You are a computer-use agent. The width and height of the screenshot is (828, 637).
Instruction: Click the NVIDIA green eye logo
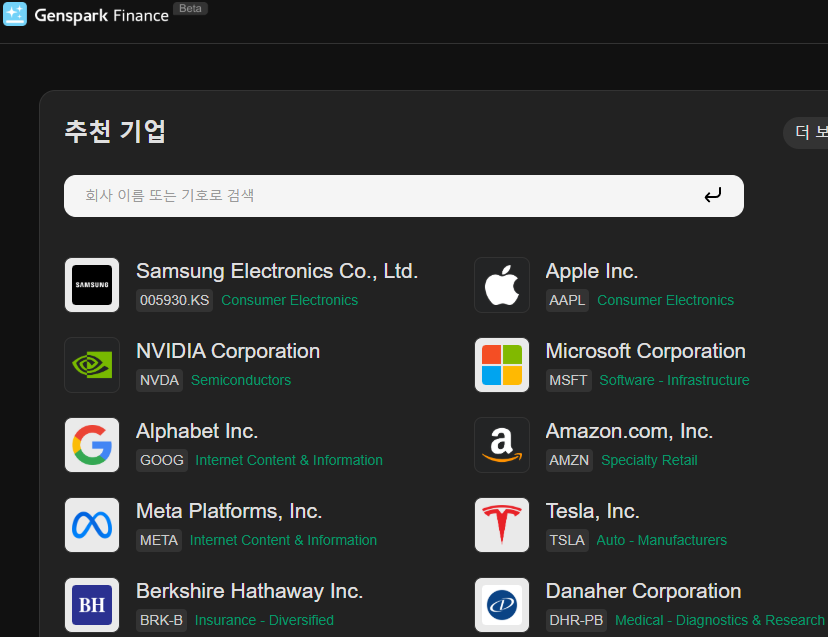pos(92,365)
